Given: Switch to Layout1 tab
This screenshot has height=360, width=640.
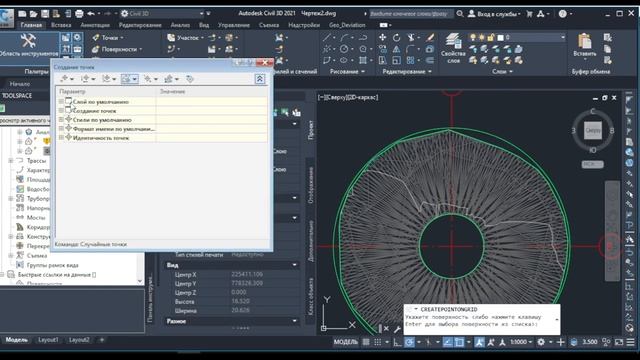Looking at the screenshot, I should [x=48, y=340].
